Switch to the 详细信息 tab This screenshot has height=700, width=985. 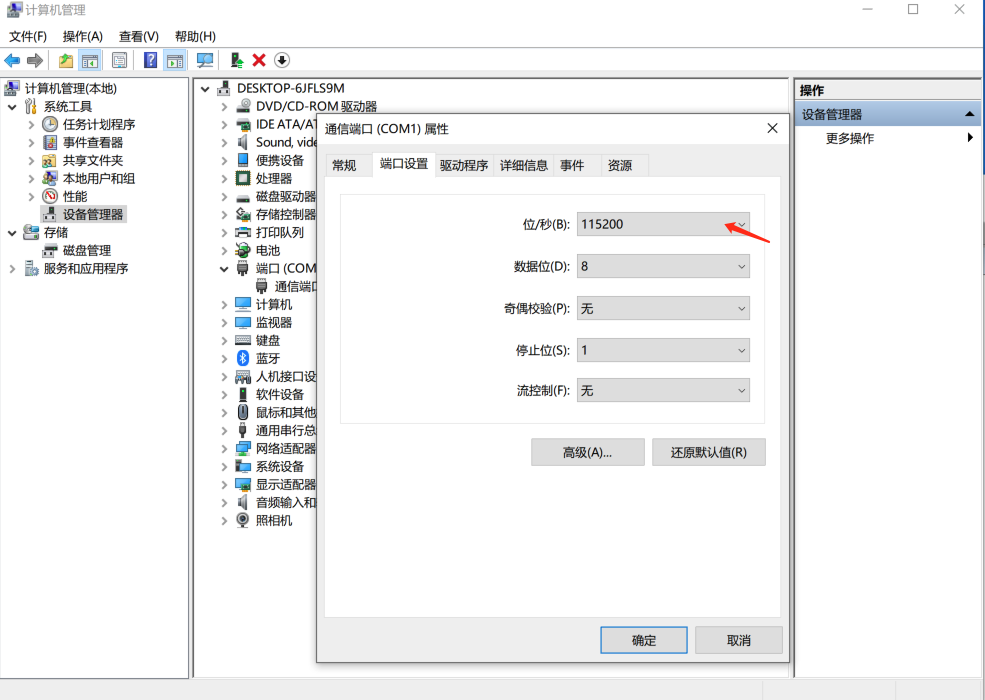(524, 165)
